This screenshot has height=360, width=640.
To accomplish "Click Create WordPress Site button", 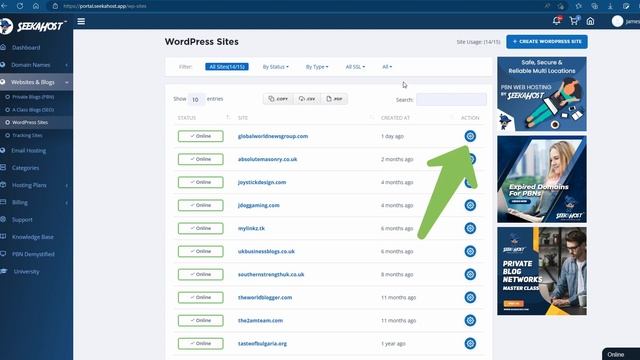I will (x=547, y=42).
